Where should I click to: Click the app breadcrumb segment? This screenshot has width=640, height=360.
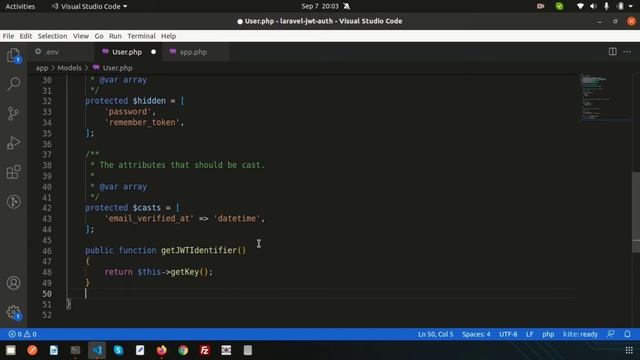pos(42,68)
